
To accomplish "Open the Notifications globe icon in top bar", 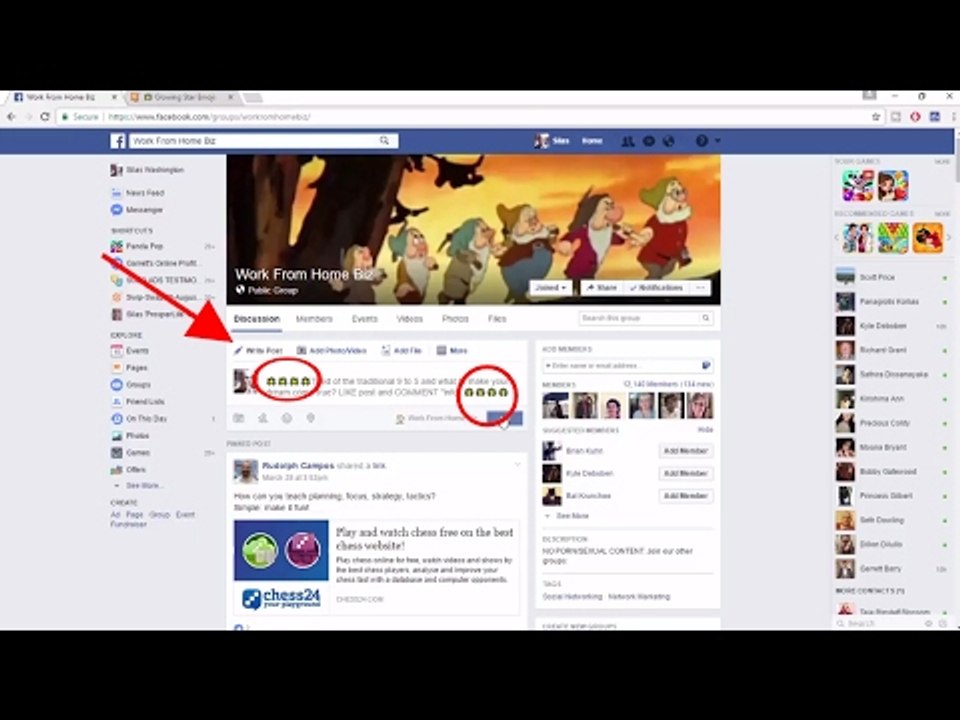I will click(669, 141).
